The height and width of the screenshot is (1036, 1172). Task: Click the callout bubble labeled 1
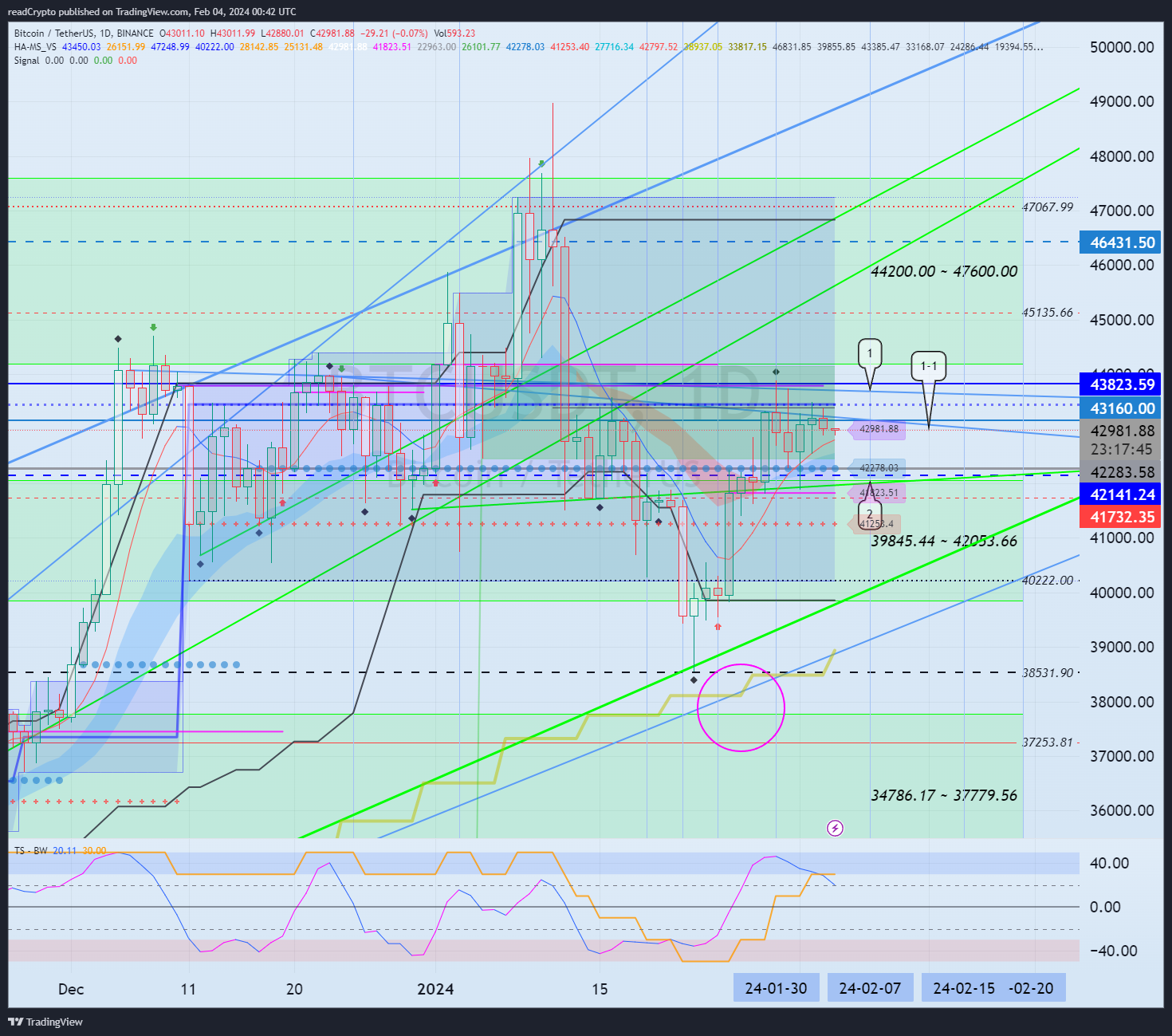click(x=870, y=353)
